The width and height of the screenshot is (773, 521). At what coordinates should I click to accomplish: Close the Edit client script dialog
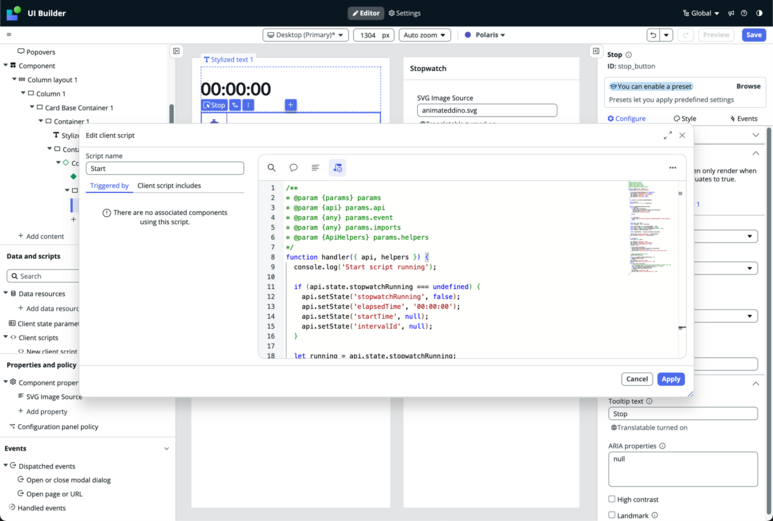coord(682,135)
